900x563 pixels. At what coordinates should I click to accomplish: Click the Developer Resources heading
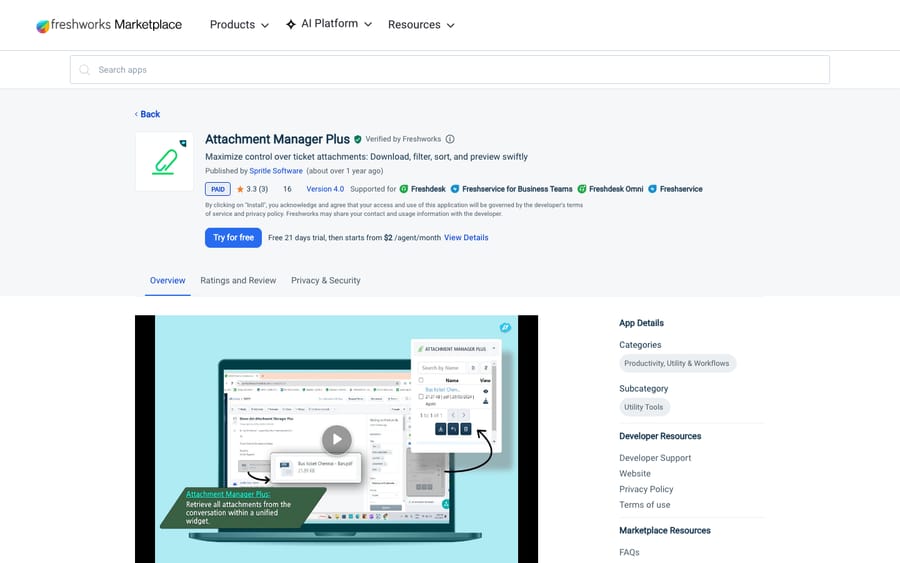point(660,436)
